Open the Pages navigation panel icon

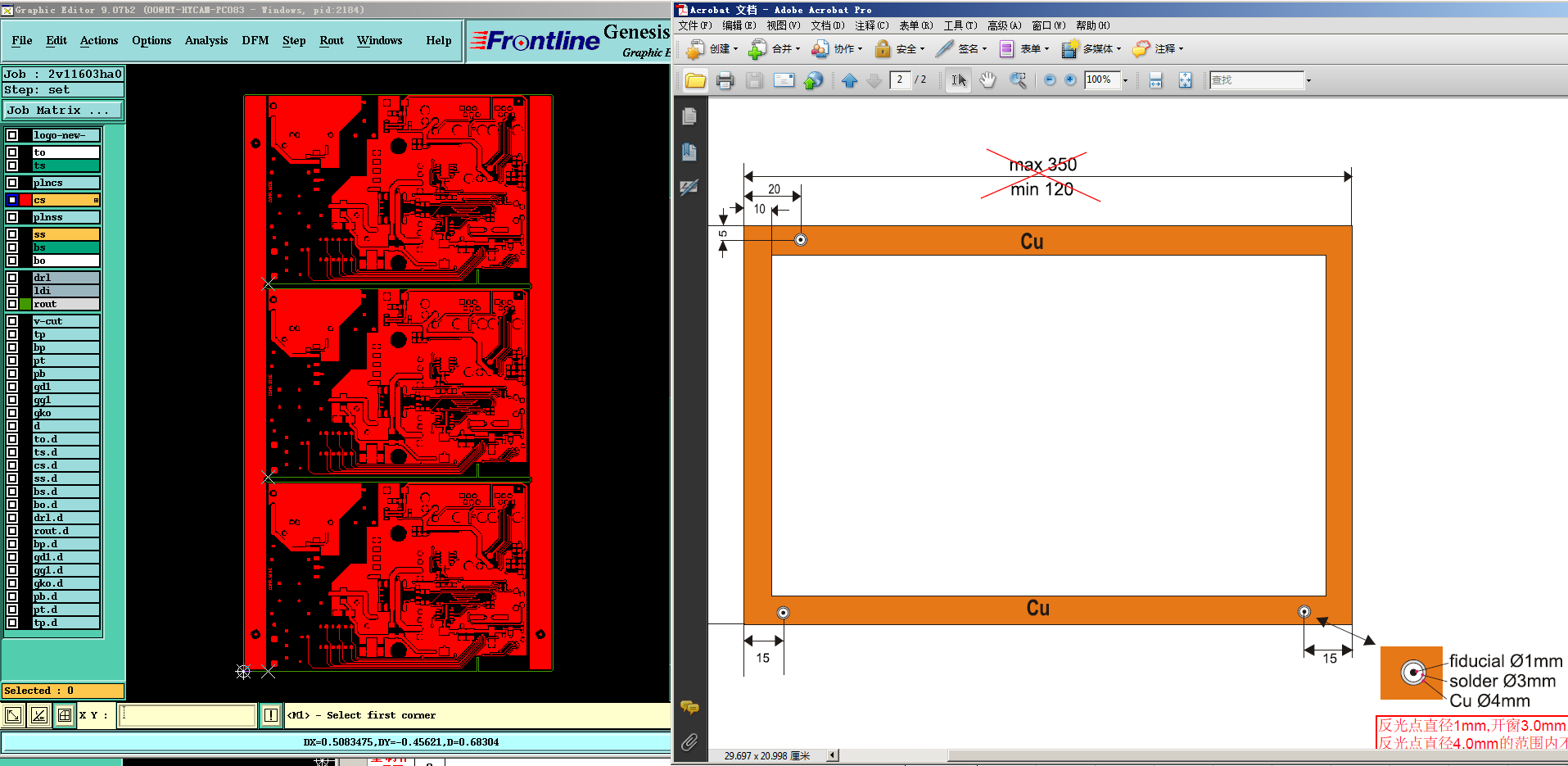point(689,117)
